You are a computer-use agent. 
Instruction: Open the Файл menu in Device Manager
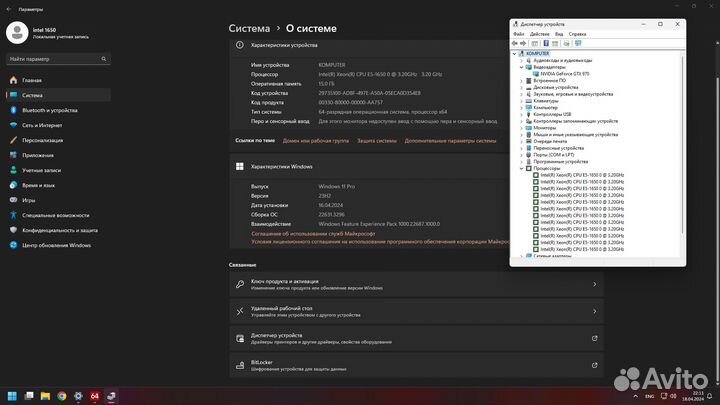point(518,34)
